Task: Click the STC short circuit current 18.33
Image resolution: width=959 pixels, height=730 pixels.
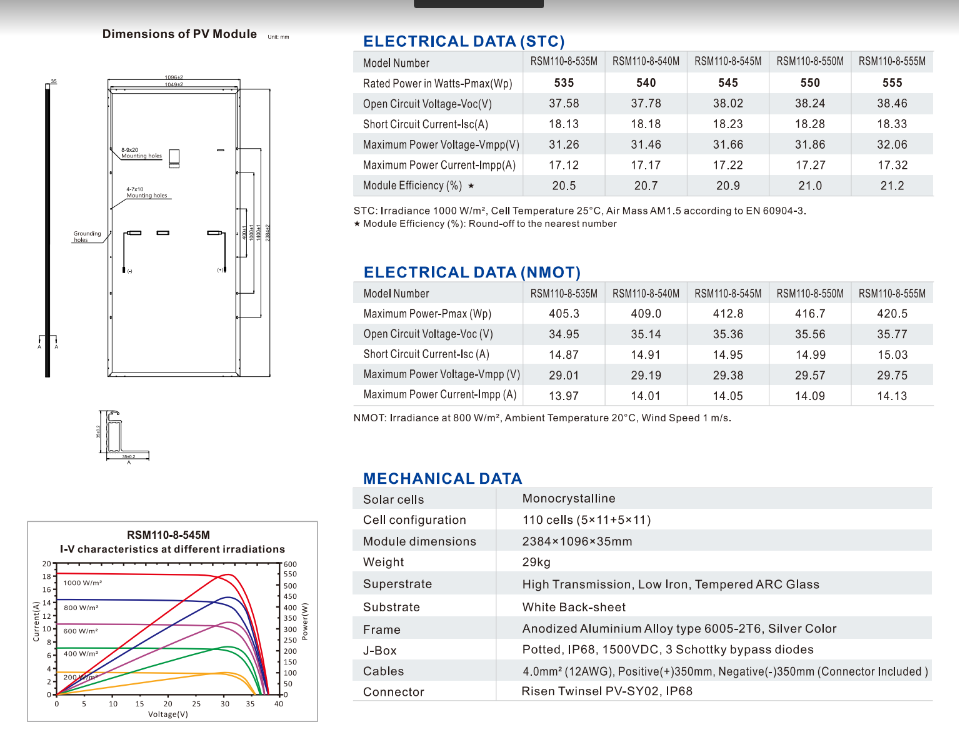Action: point(892,124)
